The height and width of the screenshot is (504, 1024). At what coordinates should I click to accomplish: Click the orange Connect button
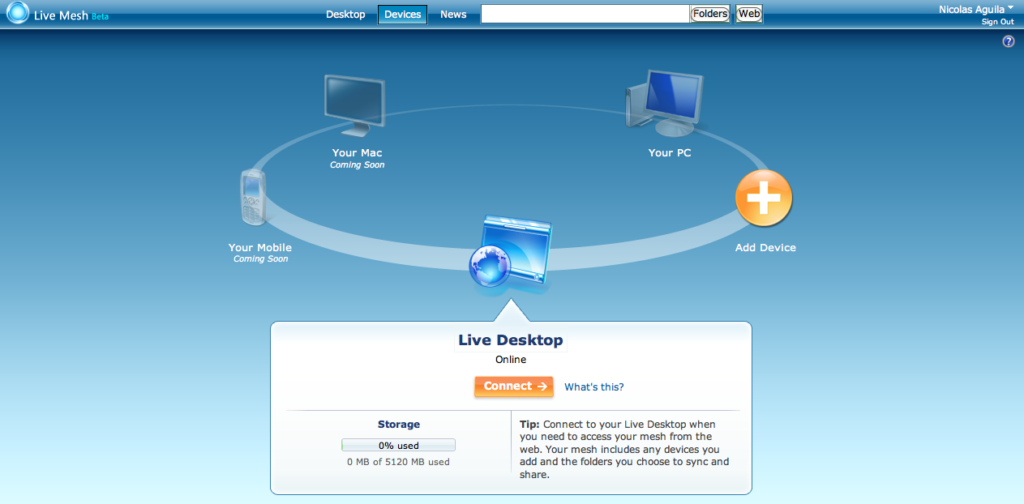514,386
